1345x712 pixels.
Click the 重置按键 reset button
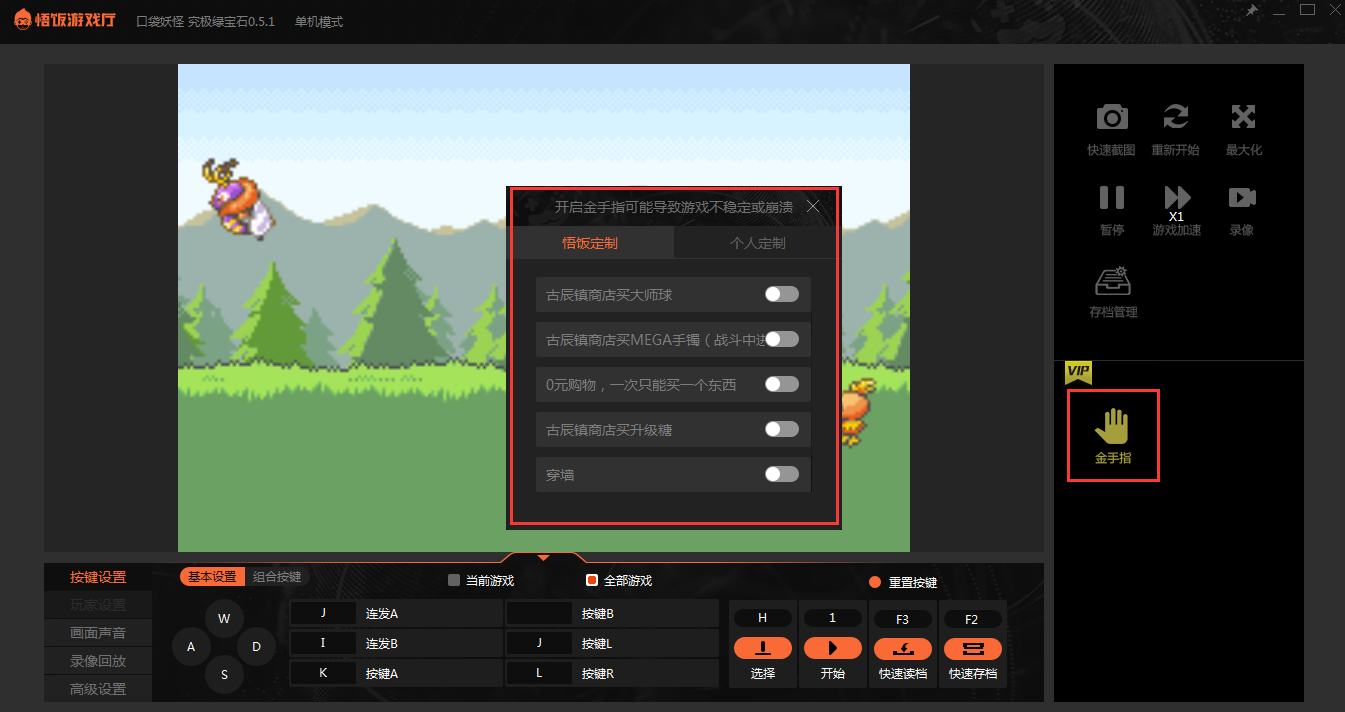pyautogui.click(x=904, y=582)
